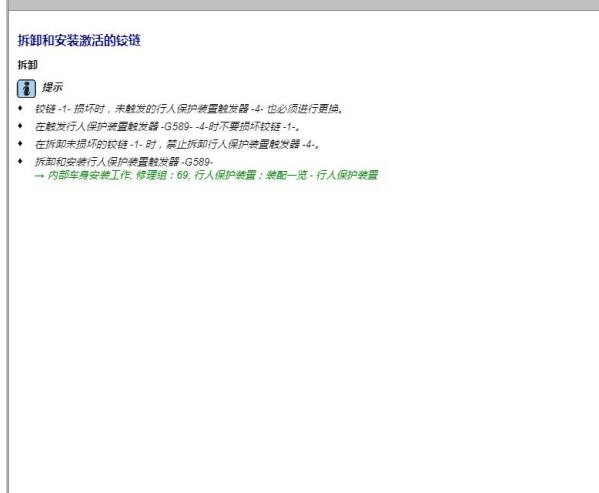Select the note 拆卸和安装行人保护装置触发器 -G589-
The image size is (599, 493).
point(124,162)
